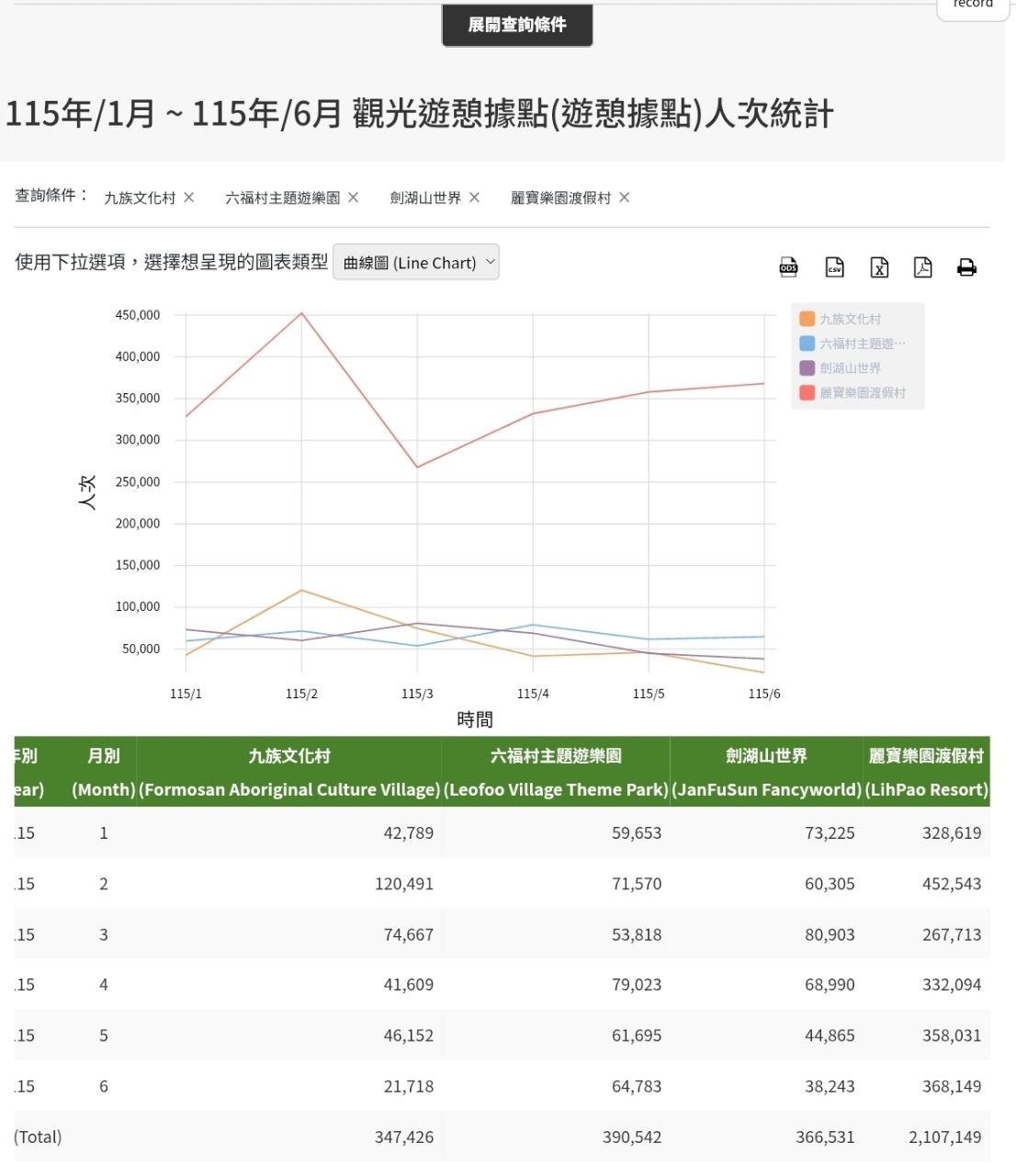The height and width of the screenshot is (1176, 1016).
Task: Toggle 九族文化村 series in chart legend
Action: (x=840, y=319)
